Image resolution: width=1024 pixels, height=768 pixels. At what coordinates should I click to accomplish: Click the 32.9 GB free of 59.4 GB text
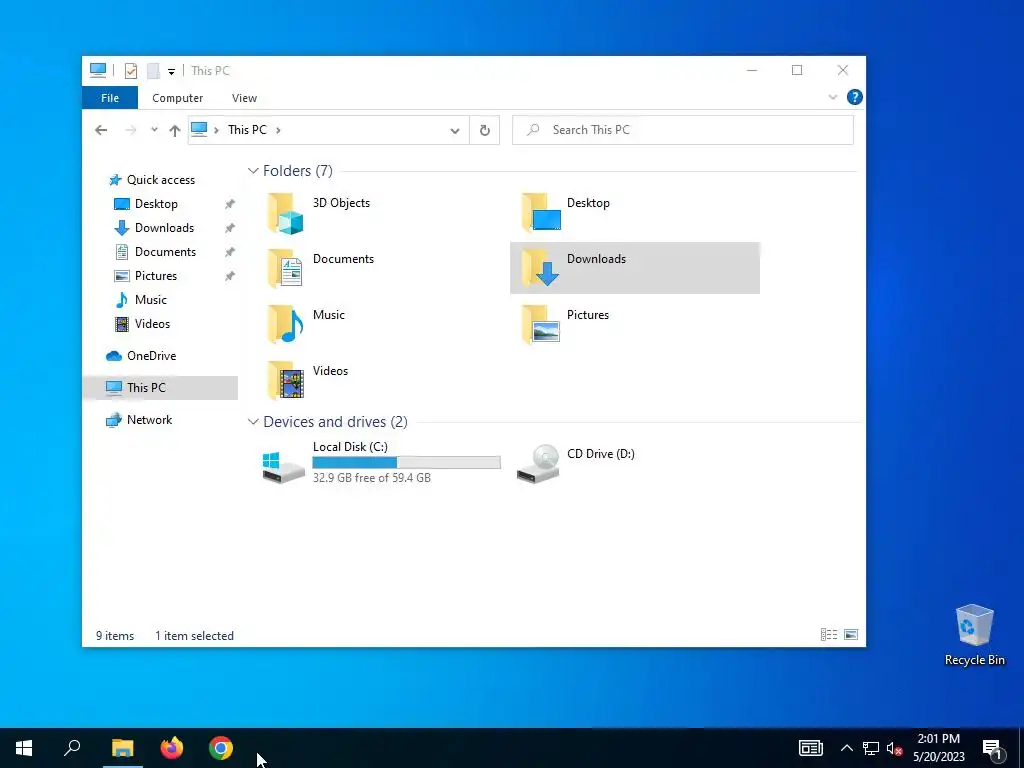point(372,478)
